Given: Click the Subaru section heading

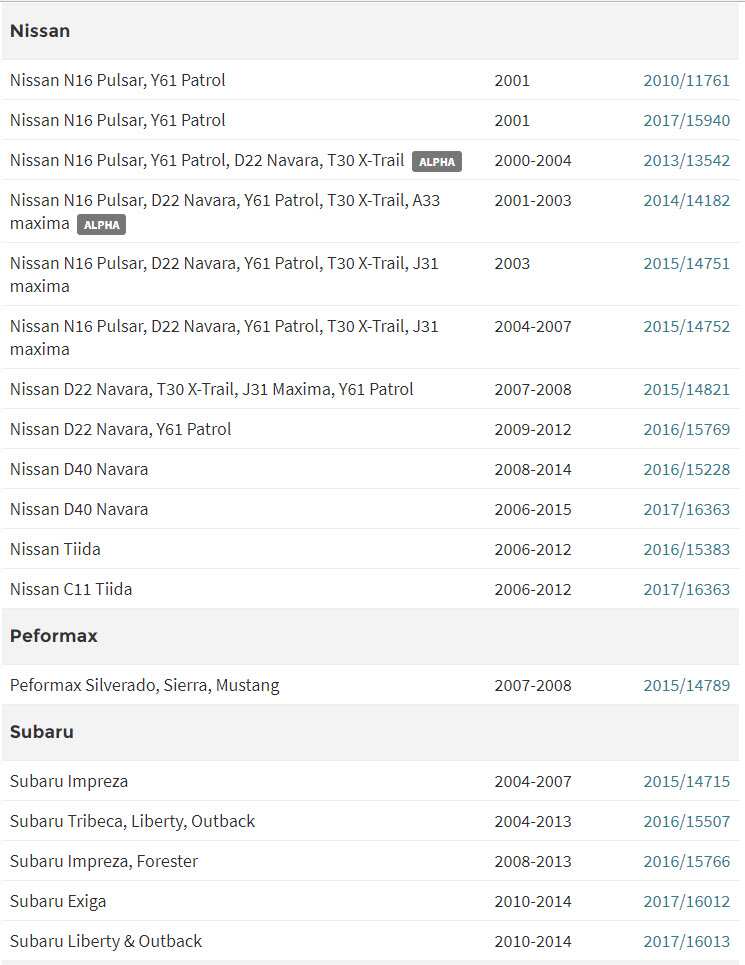Looking at the screenshot, I should 42,732.
